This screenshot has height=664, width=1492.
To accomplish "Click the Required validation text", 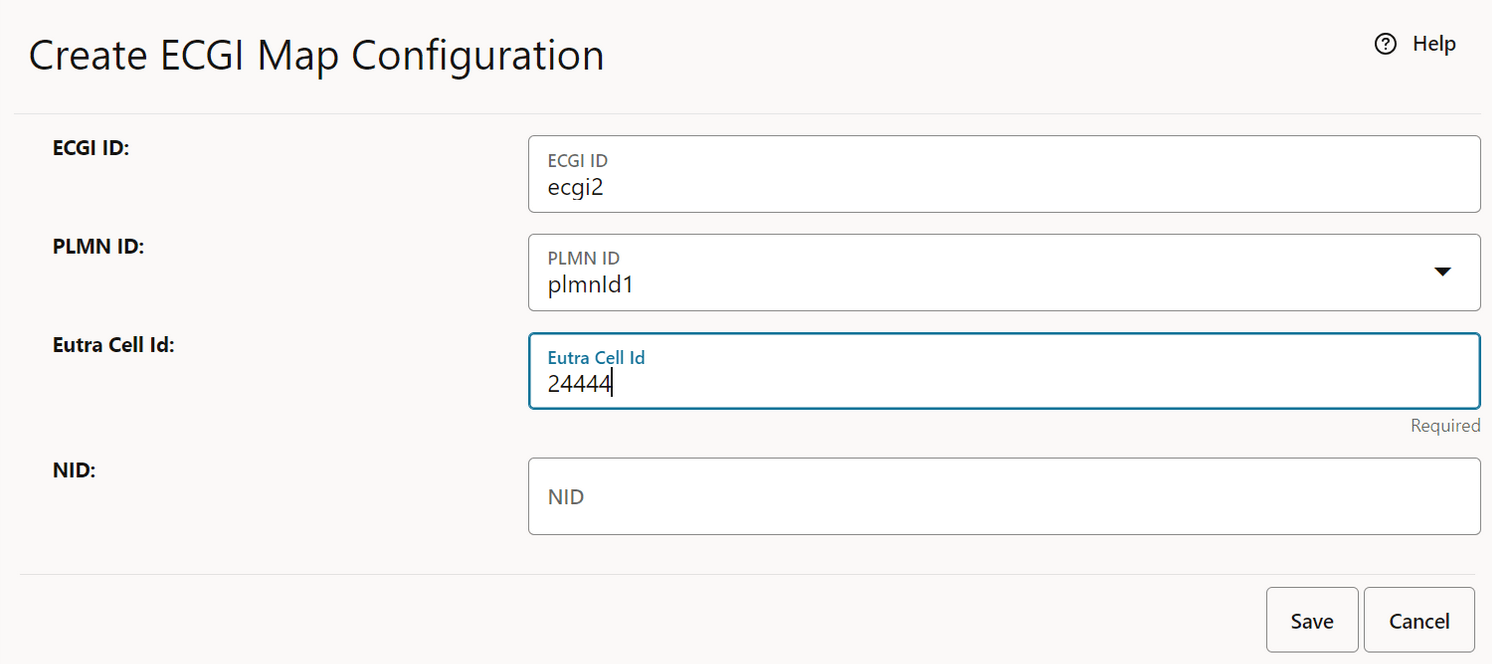I will [x=1445, y=425].
